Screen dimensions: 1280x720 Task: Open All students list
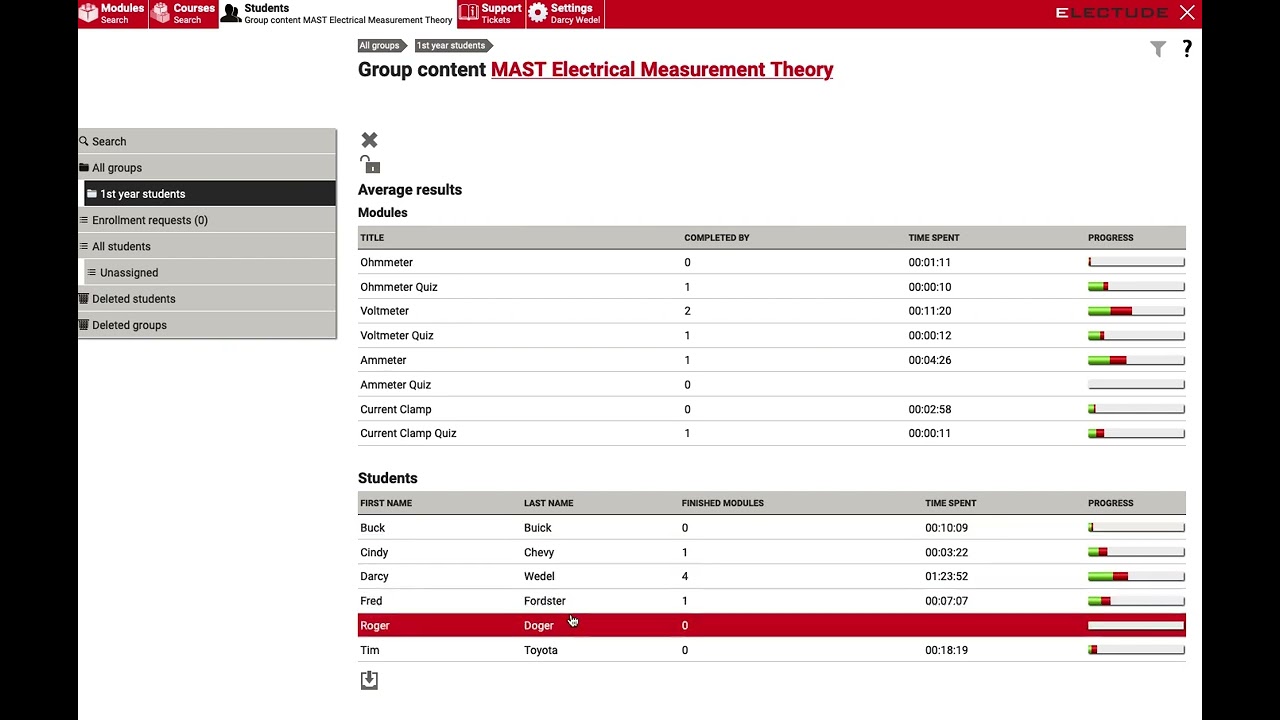click(x=207, y=246)
